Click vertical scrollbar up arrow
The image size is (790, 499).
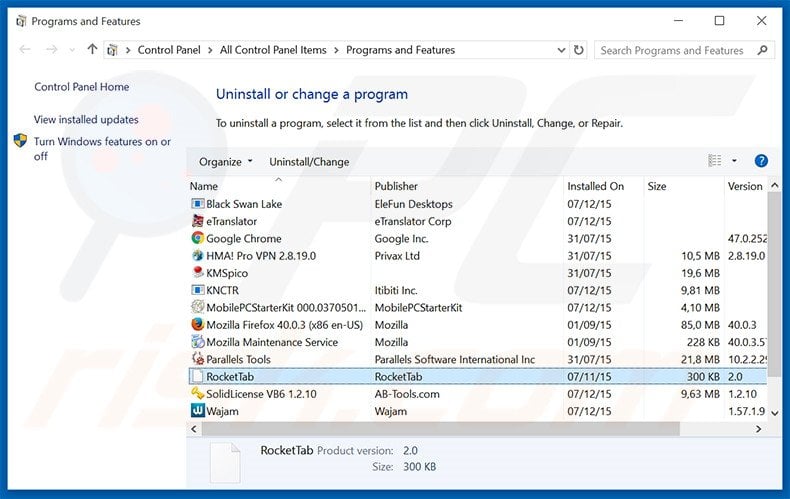(774, 185)
